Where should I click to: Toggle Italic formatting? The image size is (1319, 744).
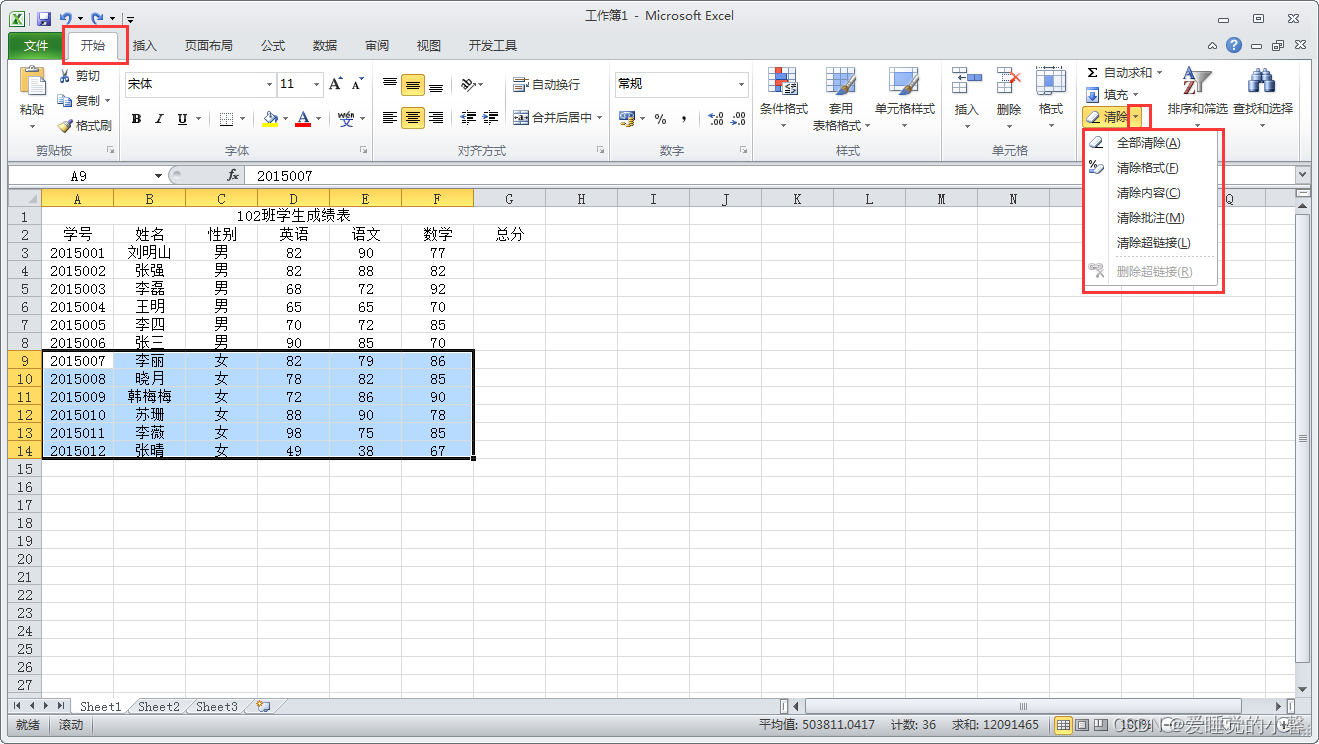click(159, 119)
